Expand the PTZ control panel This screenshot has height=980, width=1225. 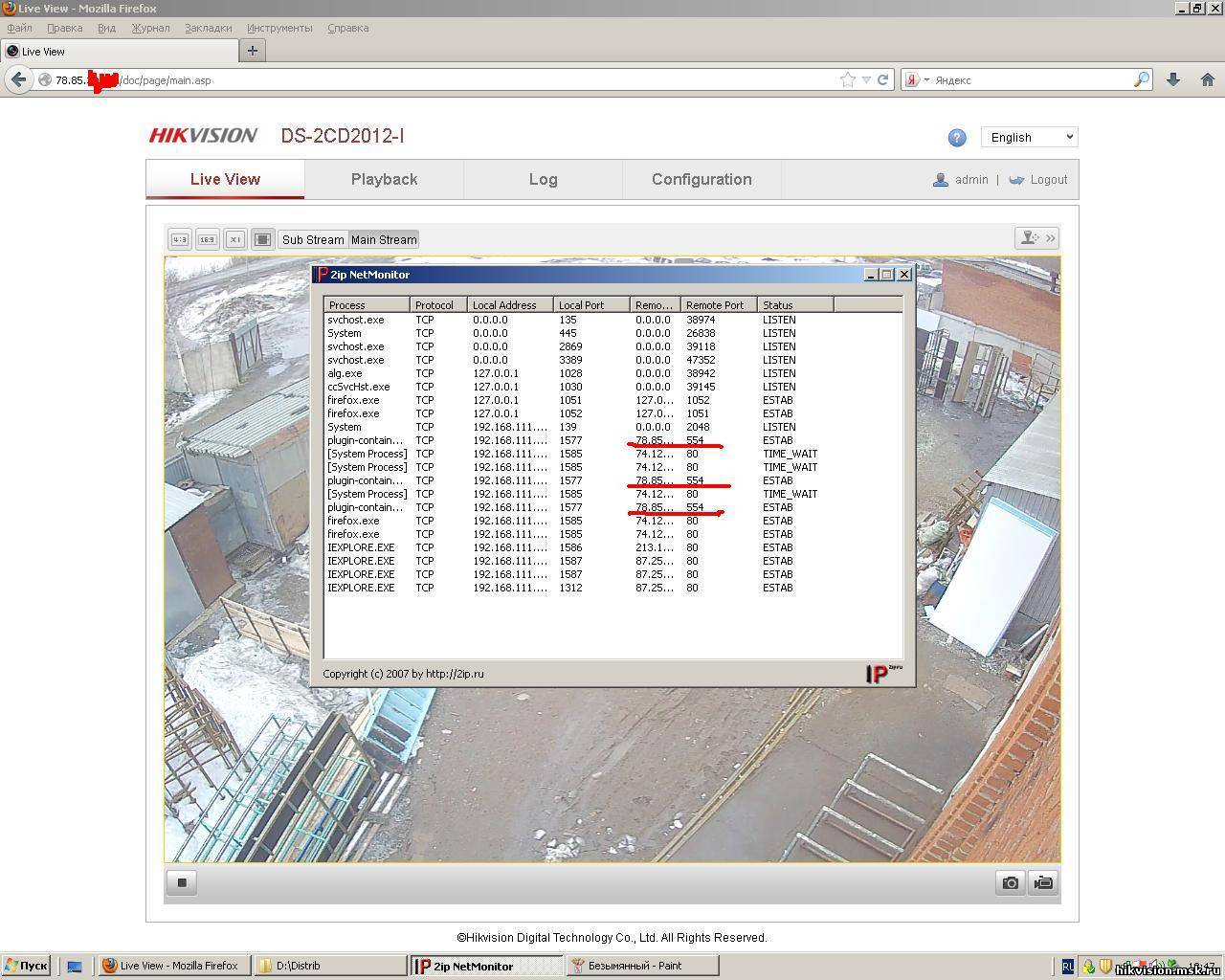point(1037,238)
